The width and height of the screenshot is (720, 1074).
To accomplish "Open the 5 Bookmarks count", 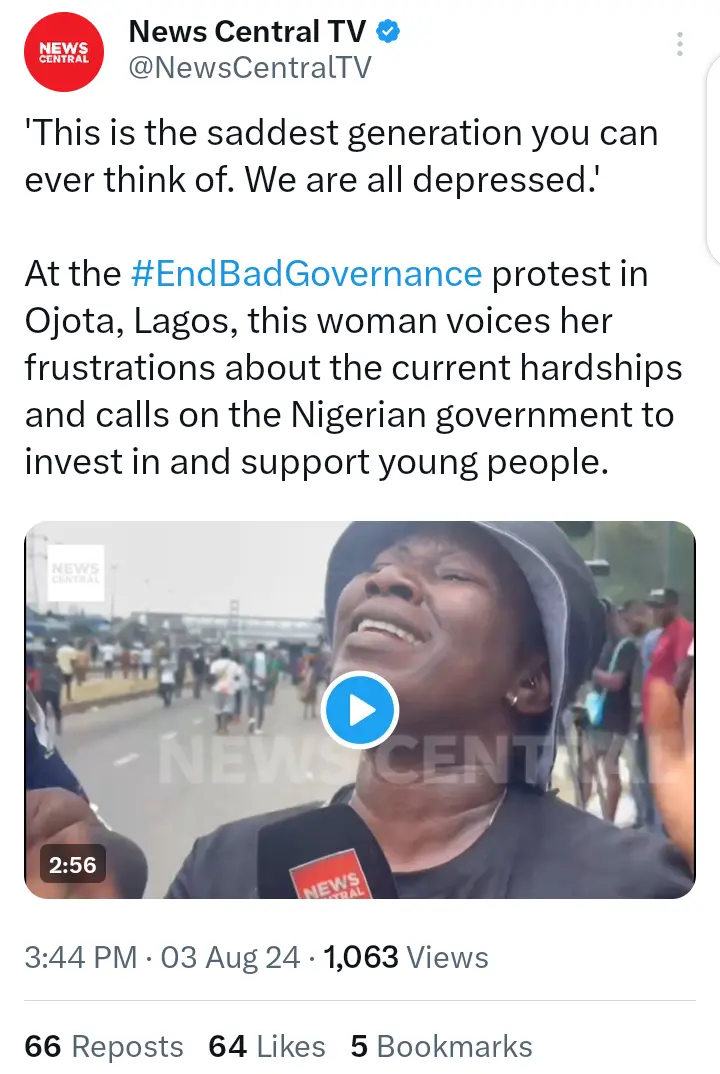I will click(x=441, y=1047).
